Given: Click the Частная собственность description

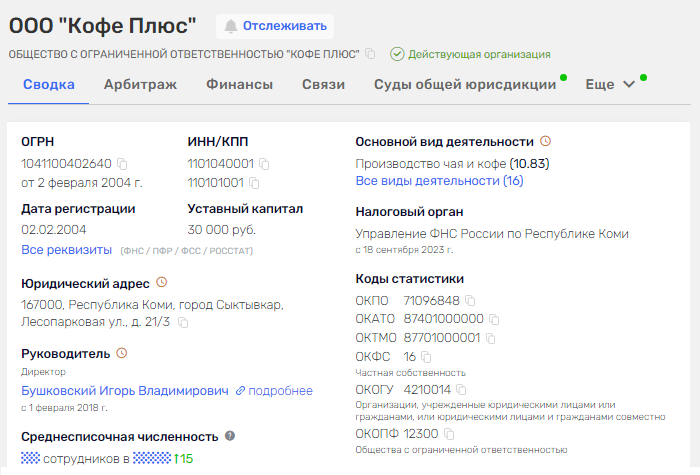Looking at the screenshot, I should pyautogui.click(x=410, y=373).
